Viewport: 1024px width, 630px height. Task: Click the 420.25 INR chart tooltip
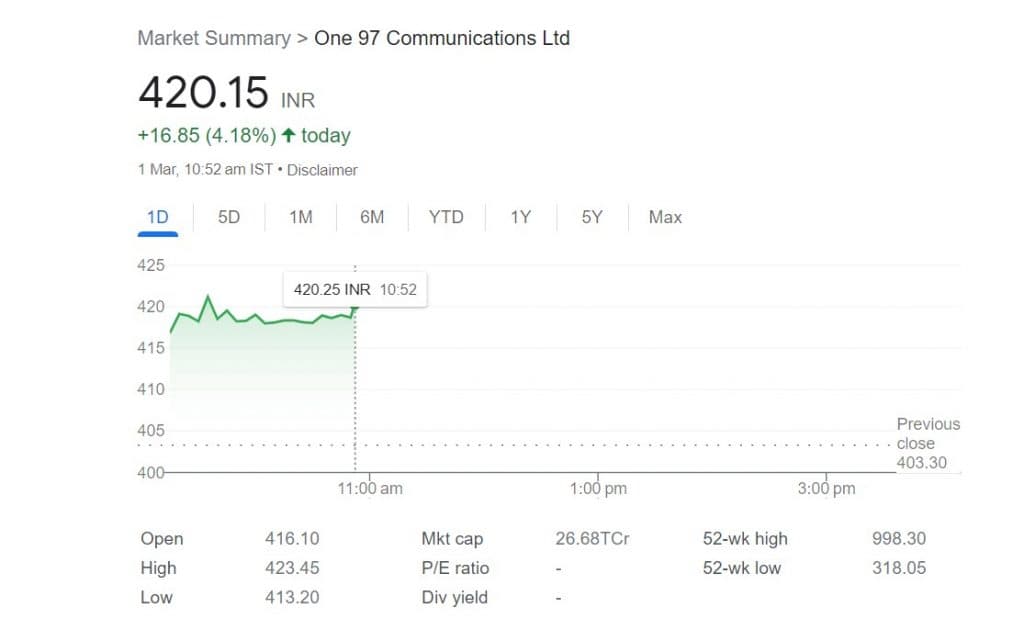tap(354, 290)
